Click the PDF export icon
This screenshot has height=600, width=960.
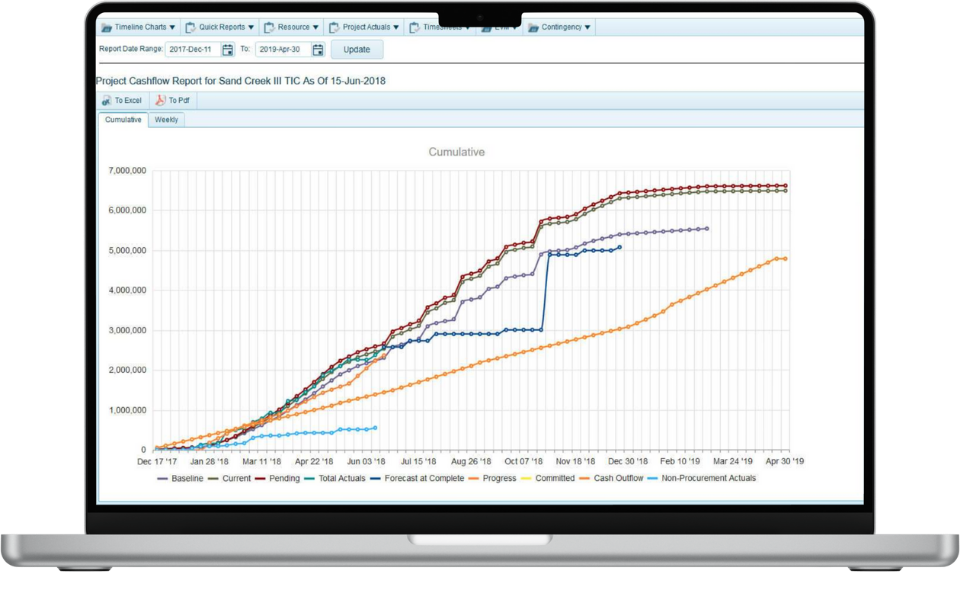[160, 101]
